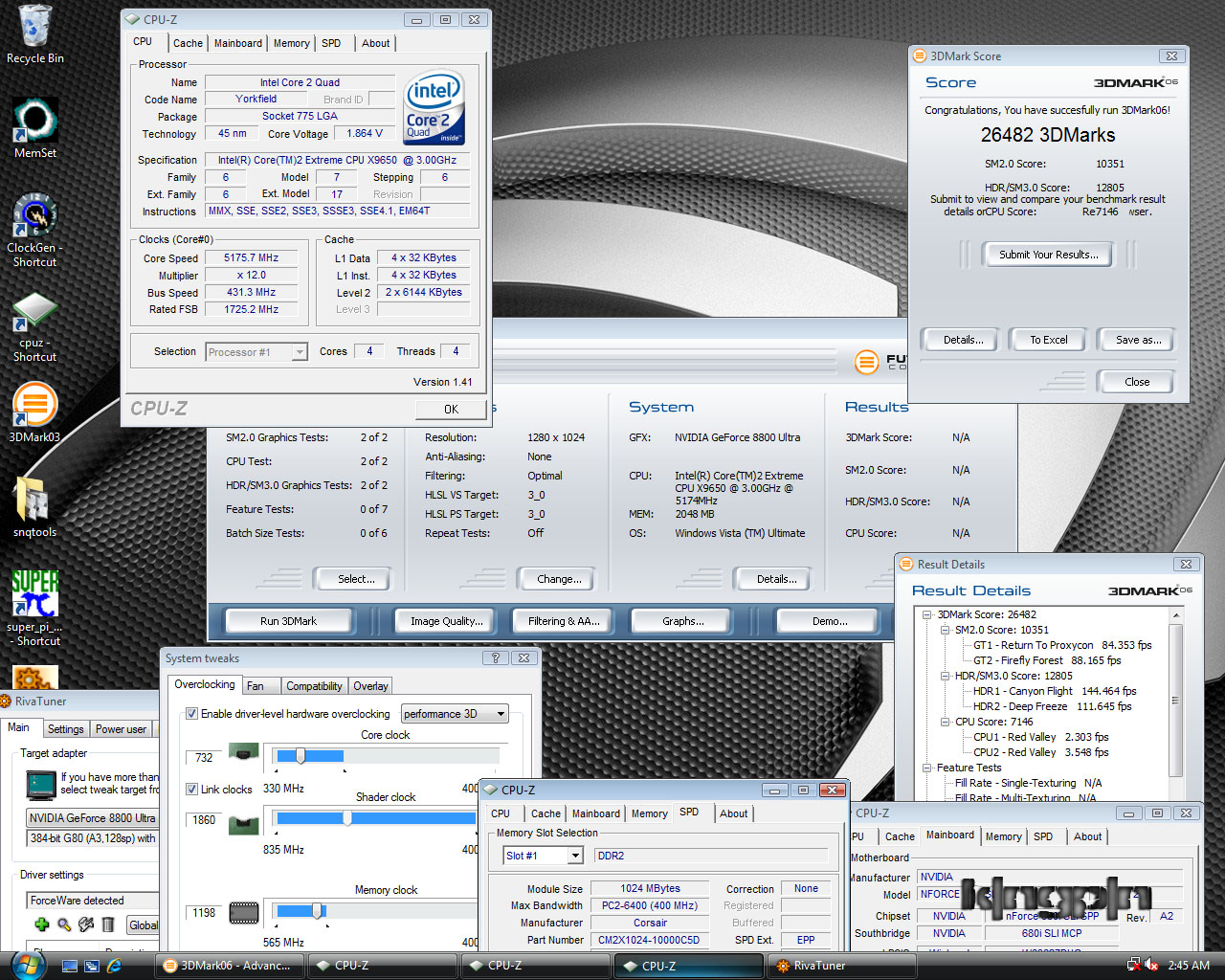The width and height of the screenshot is (1225, 980).
Task: Click the Shader clock slider handle
Action: coord(347,818)
